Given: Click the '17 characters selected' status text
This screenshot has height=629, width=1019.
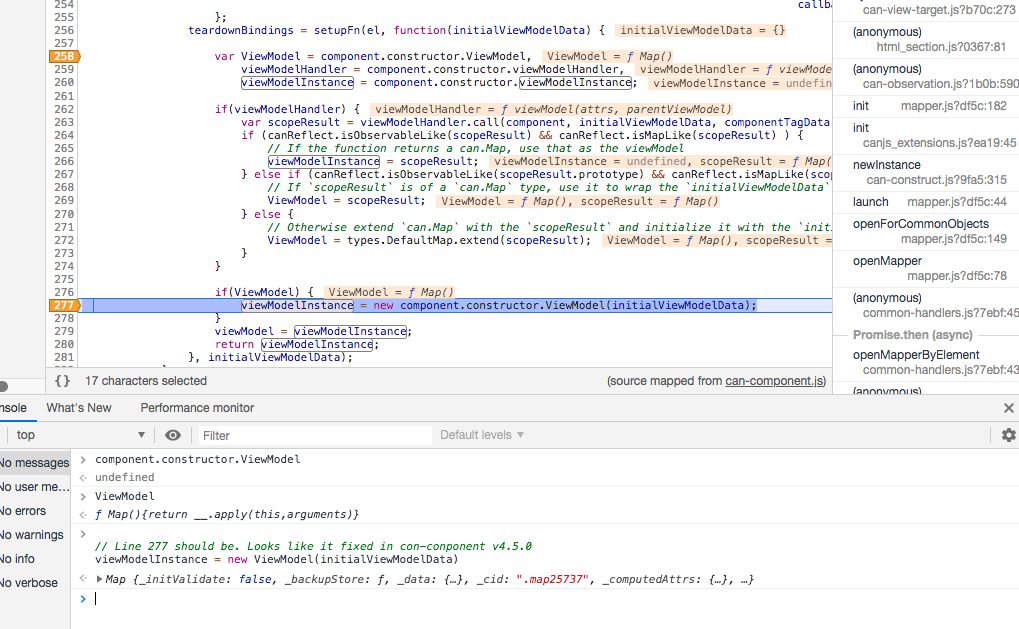Looking at the screenshot, I should point(146,381).
